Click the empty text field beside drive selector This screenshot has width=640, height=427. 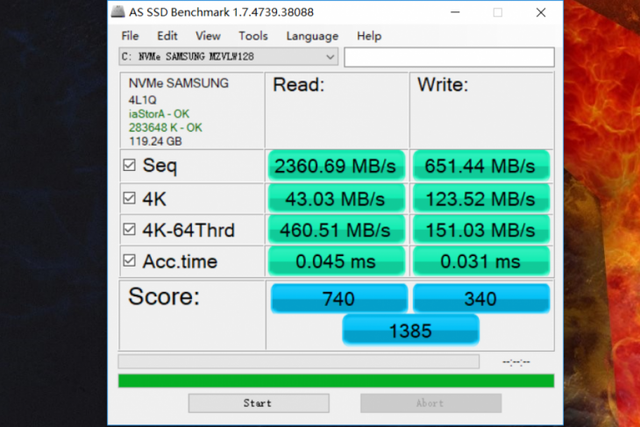pos(449,57)
